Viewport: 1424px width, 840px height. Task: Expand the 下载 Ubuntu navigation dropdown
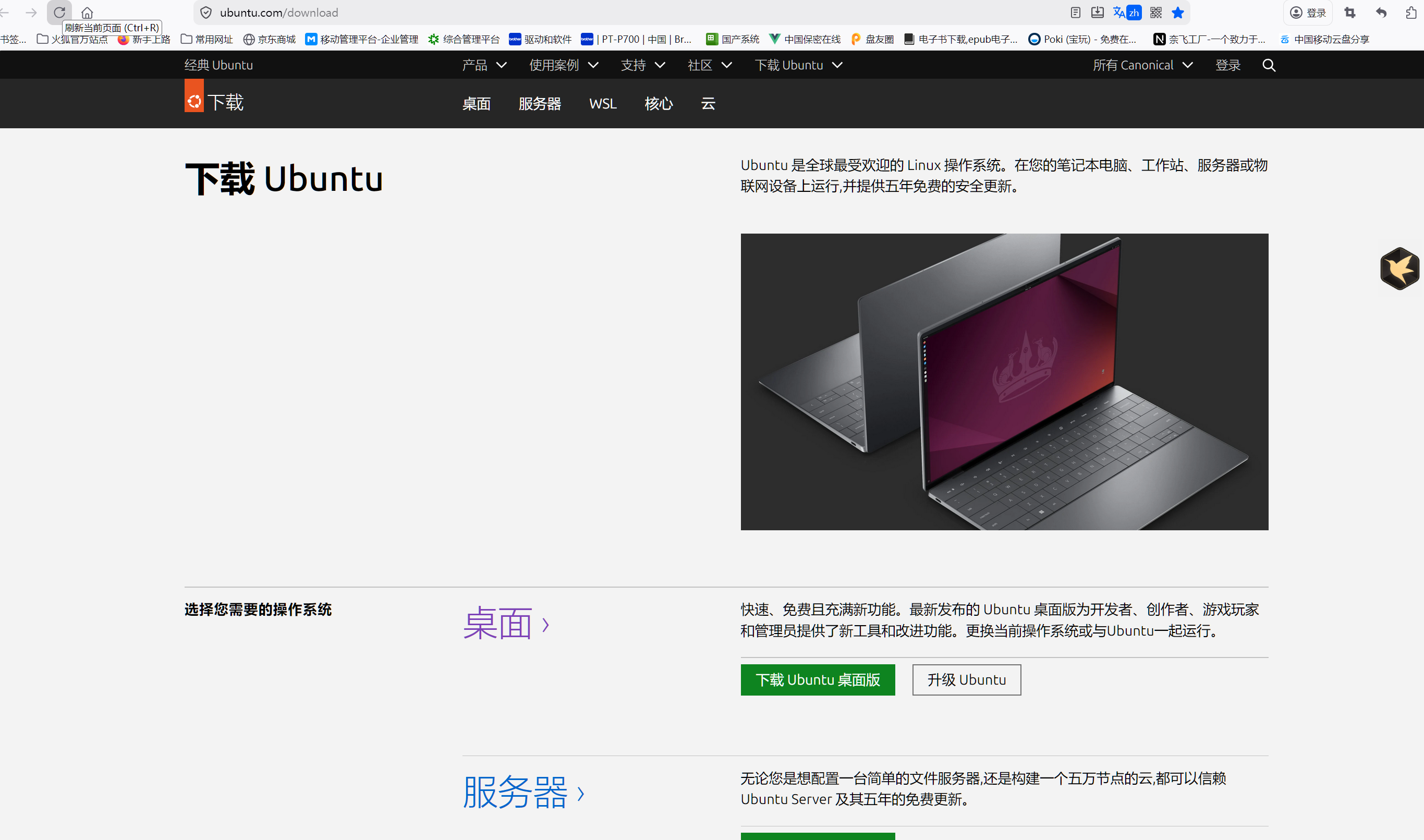pos(798,65)
